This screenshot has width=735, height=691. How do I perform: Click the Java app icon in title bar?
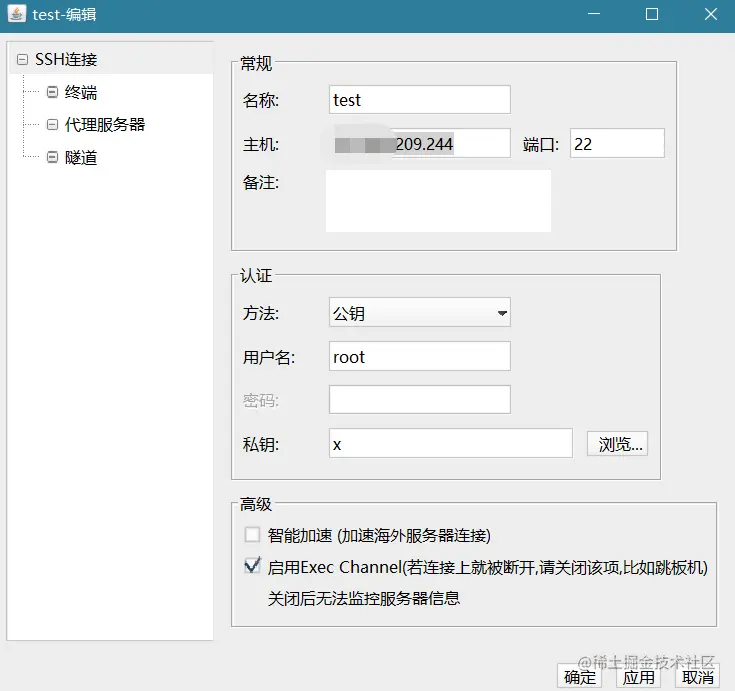17,14
